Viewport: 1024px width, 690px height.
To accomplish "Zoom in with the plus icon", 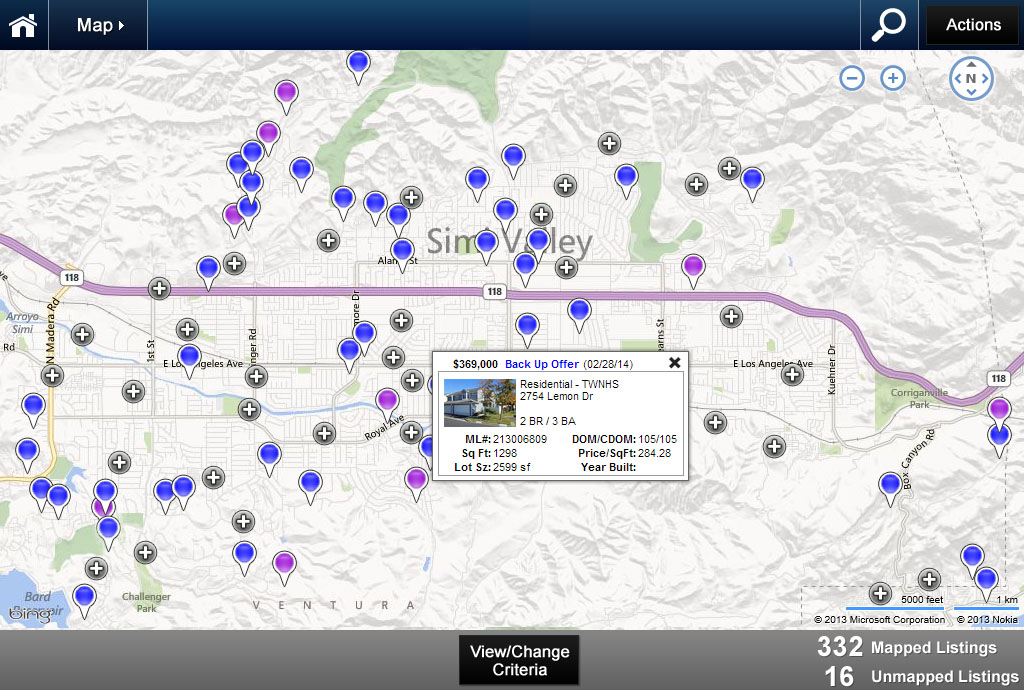I will [x=893, y=78].
